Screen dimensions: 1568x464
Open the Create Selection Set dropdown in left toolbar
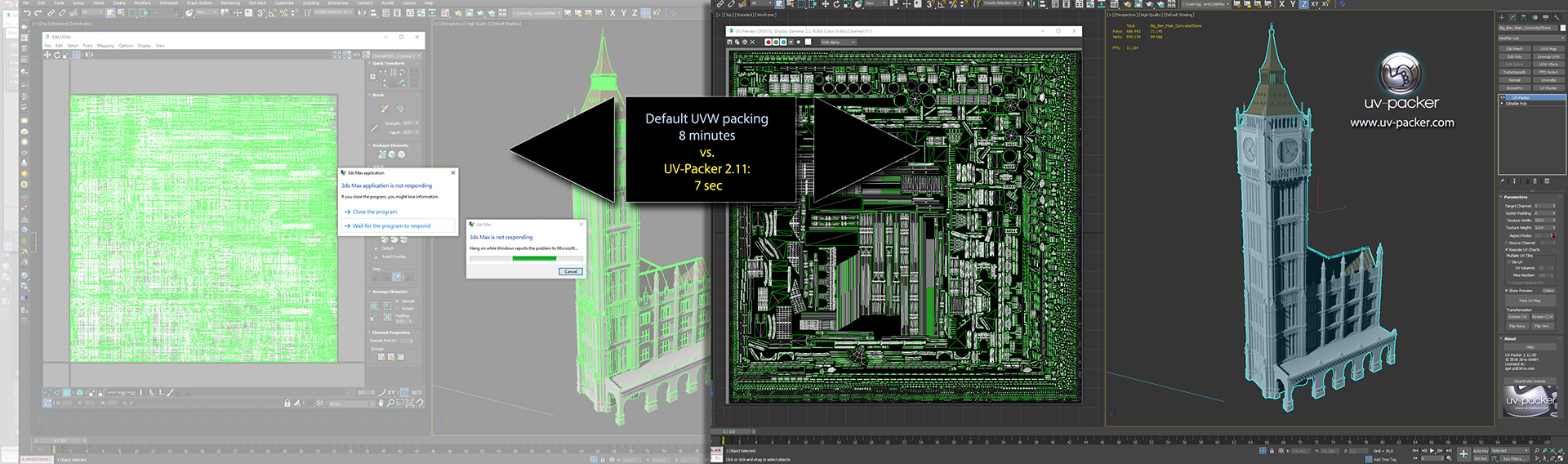point(333,12)
